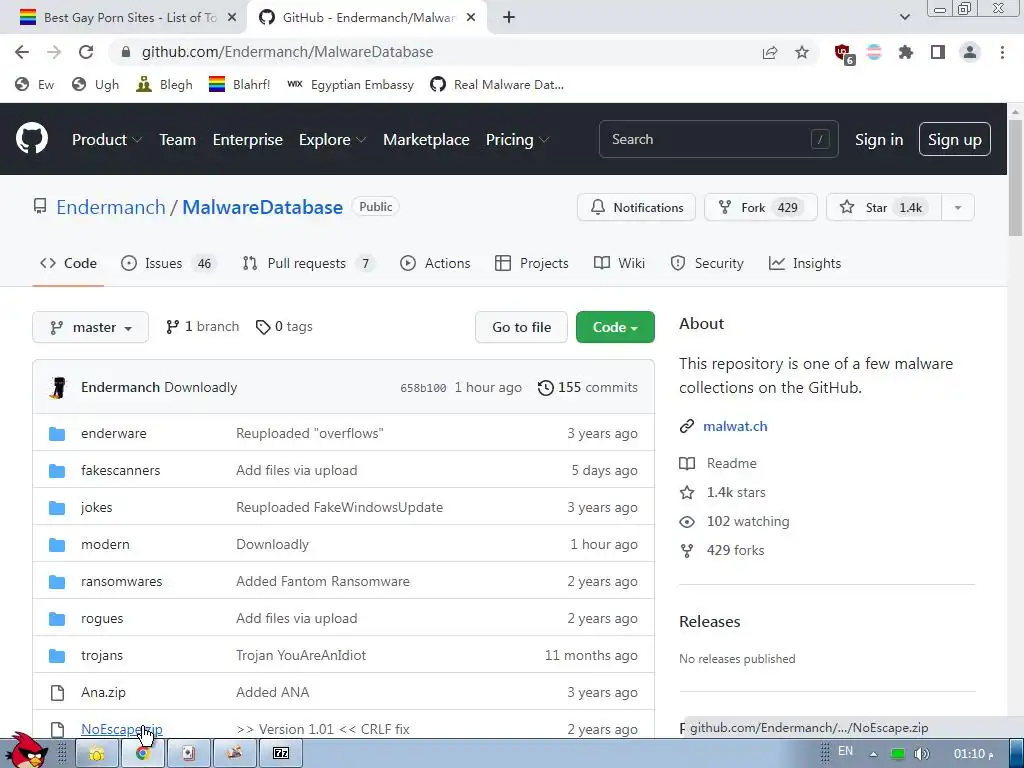Click the enderware folder icon

(57, 434)
